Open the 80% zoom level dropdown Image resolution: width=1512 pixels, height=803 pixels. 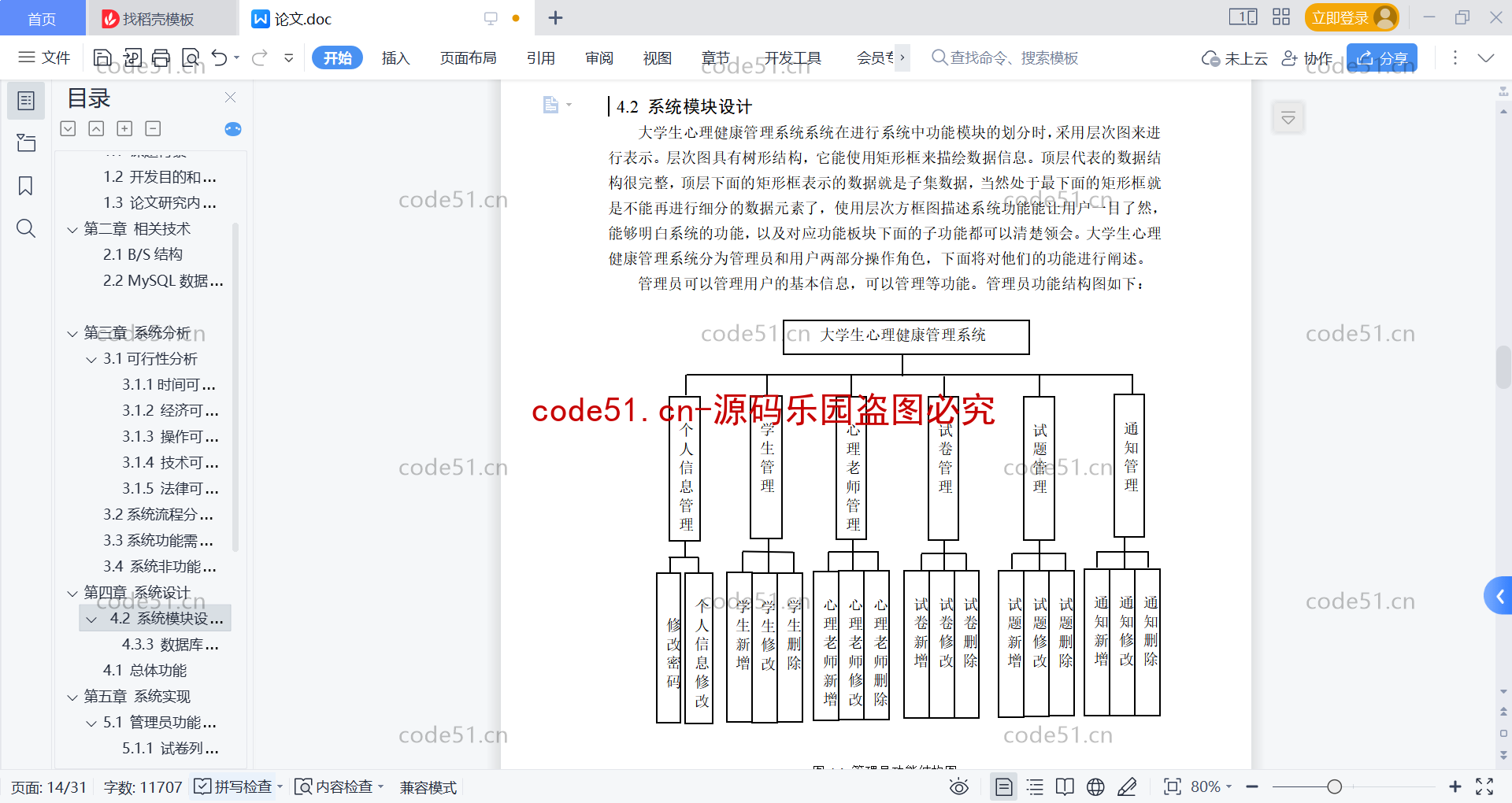(x=1211, y=786)
